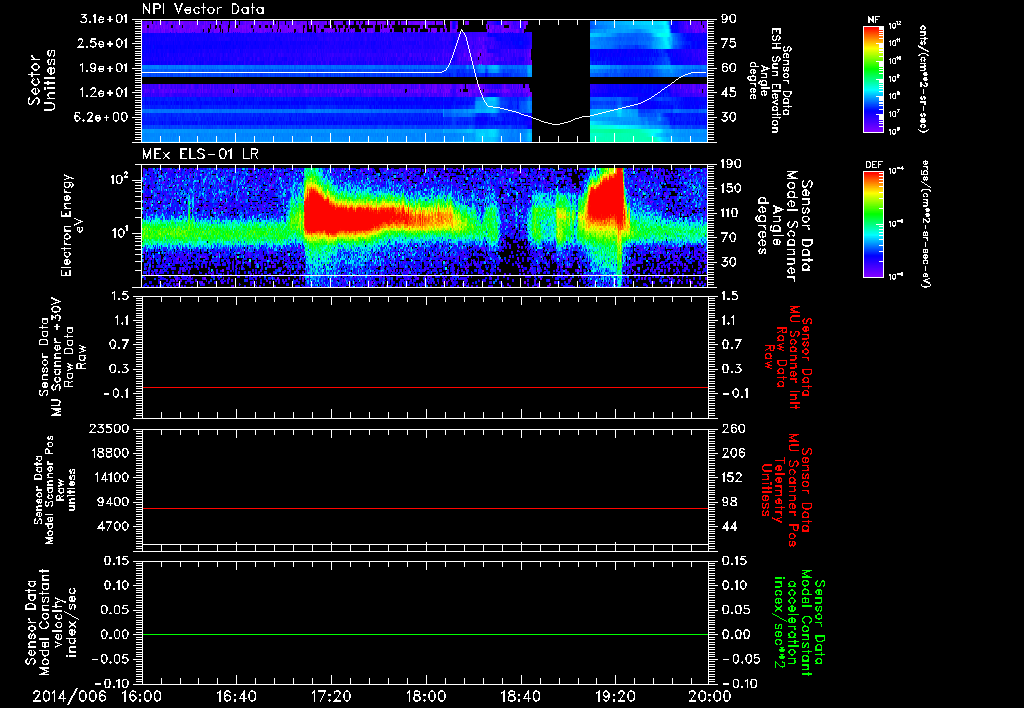Click the 9400 scanner position tick
This screenshot has height=708, width=1024.
112,502
